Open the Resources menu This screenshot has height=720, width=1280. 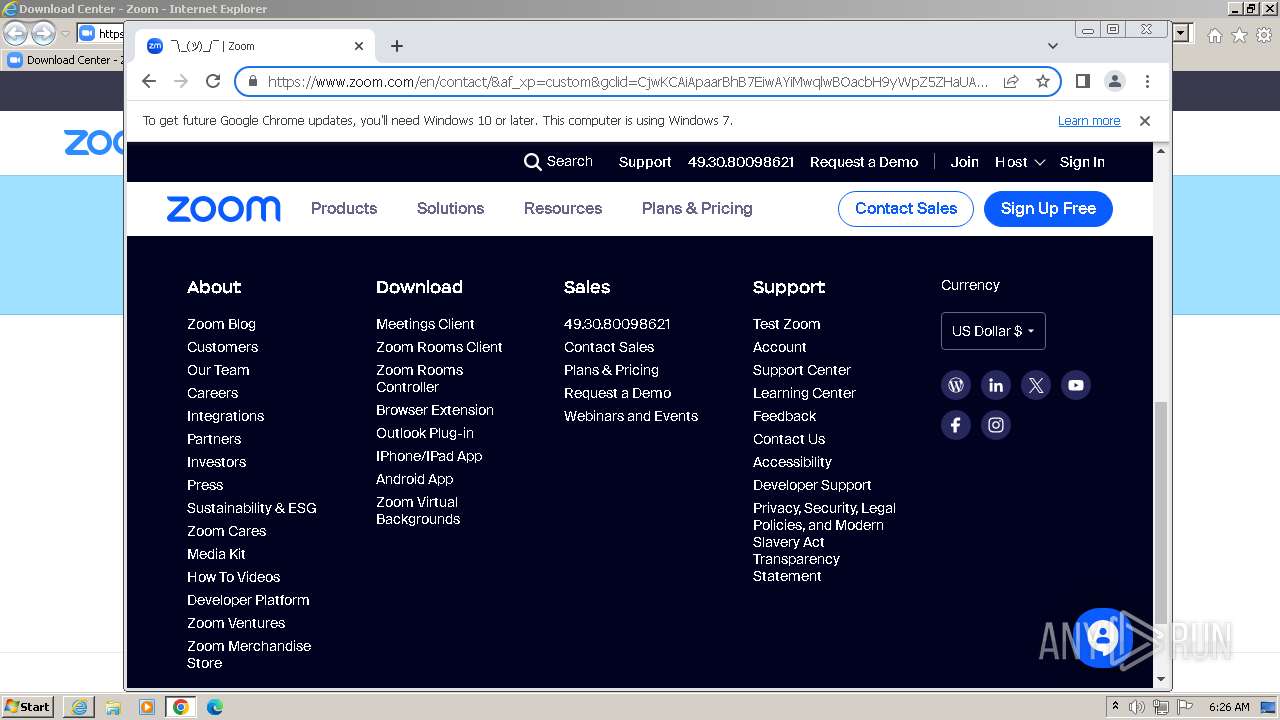tap(563, 208)
